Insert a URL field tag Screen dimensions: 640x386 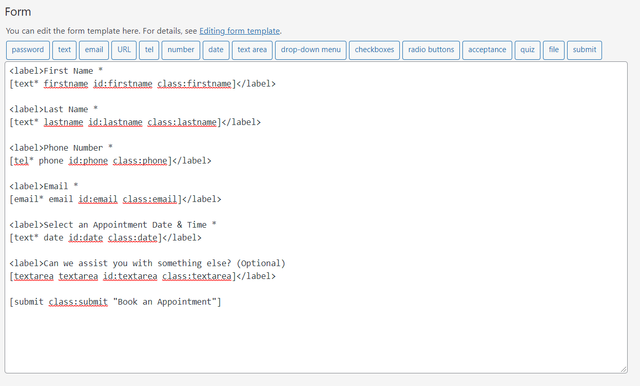(124, 50)
